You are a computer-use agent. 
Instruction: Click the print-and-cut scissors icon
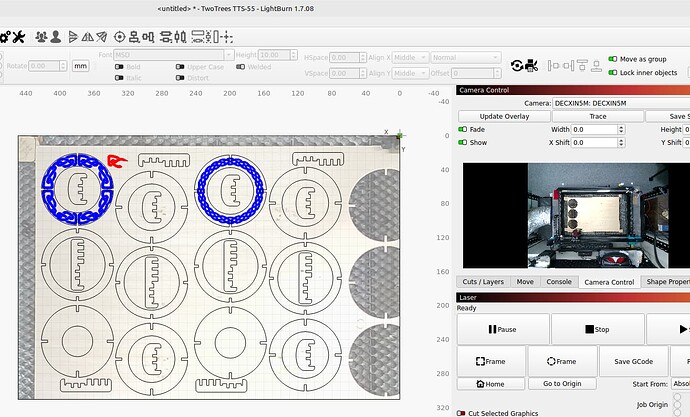coord(532,66)
